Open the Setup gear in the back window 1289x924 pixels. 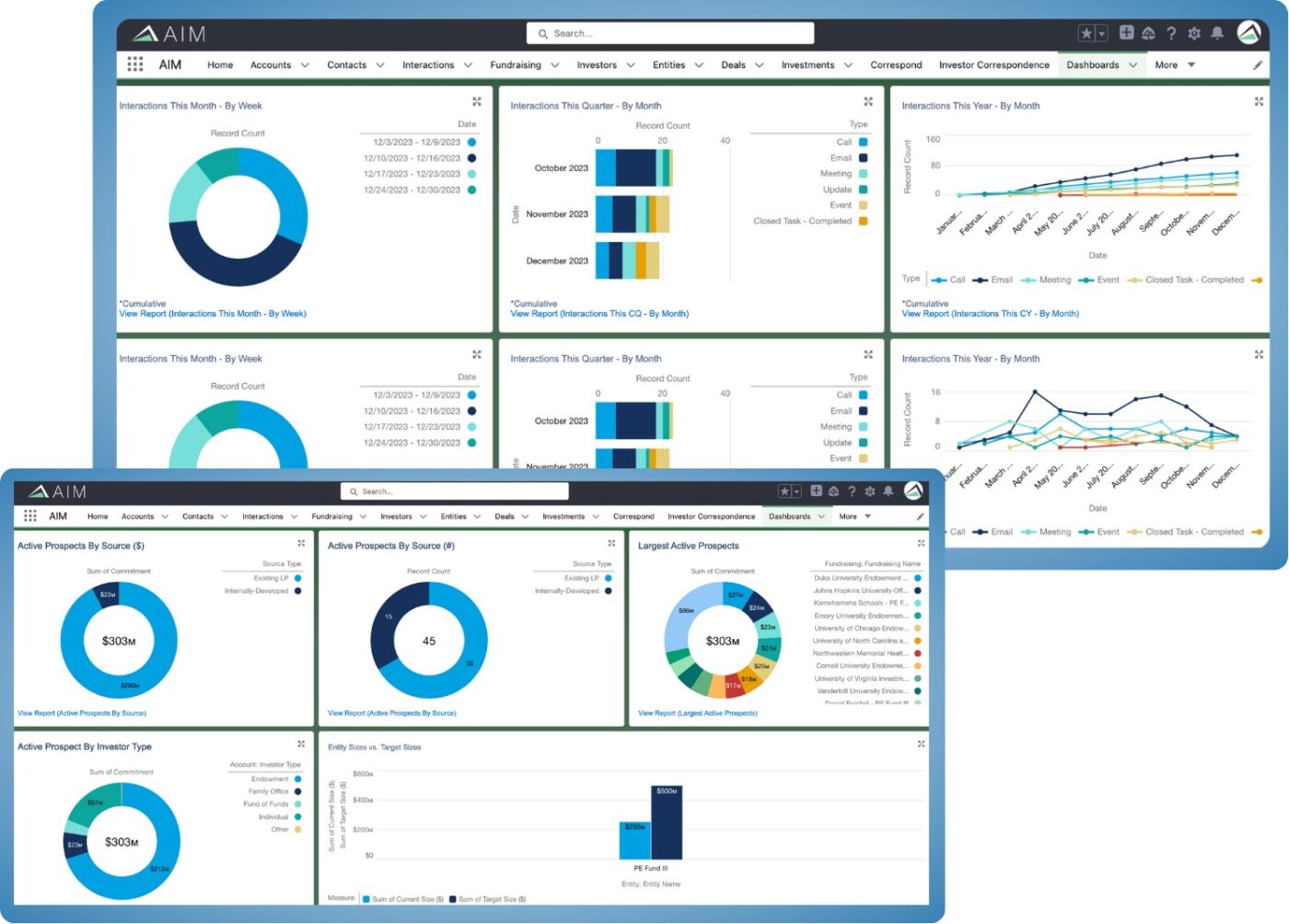tap(1194, 33)
